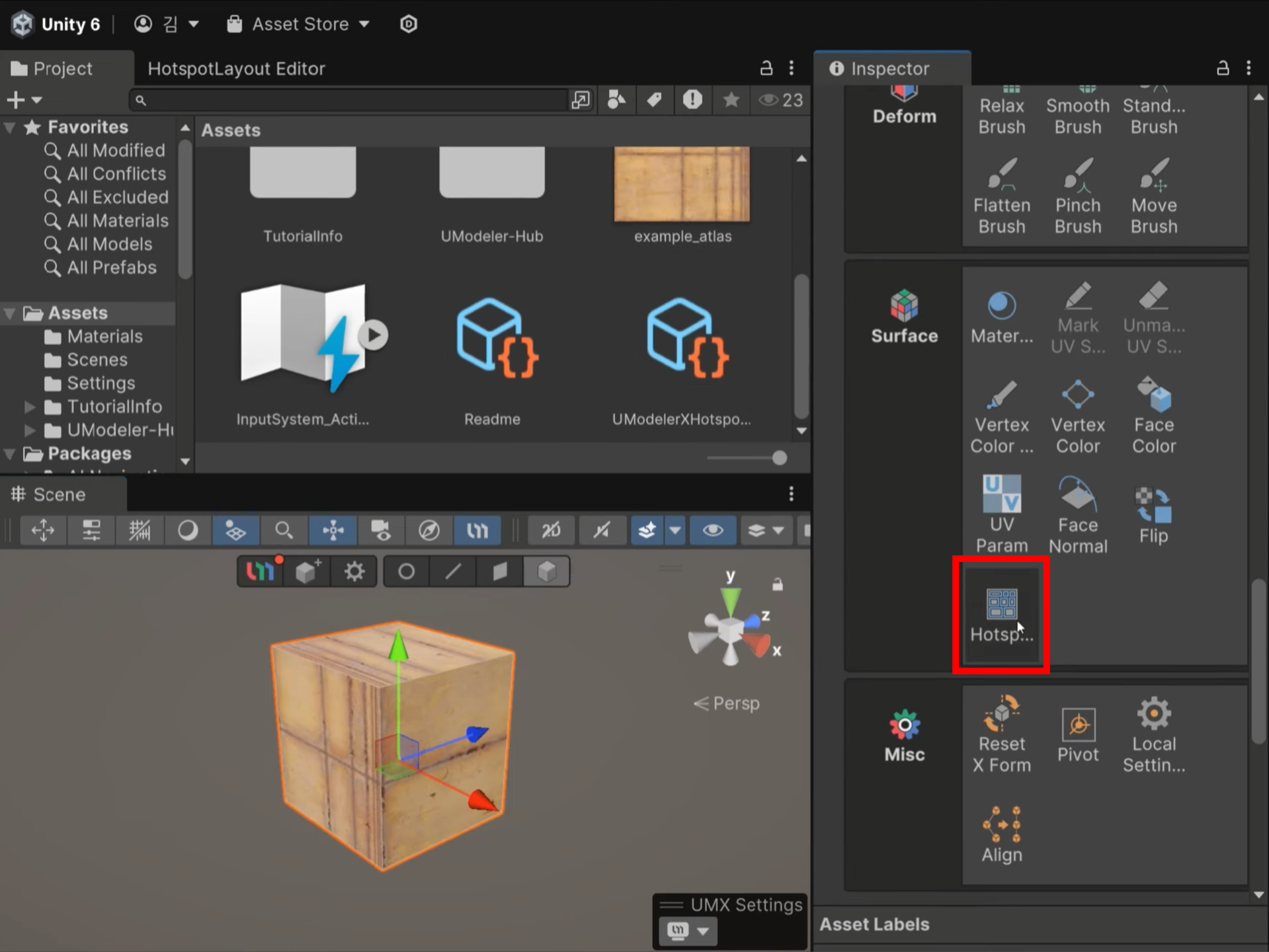
Task: Select the example_atlas texture thumbnail
Action: coord(682,184)
